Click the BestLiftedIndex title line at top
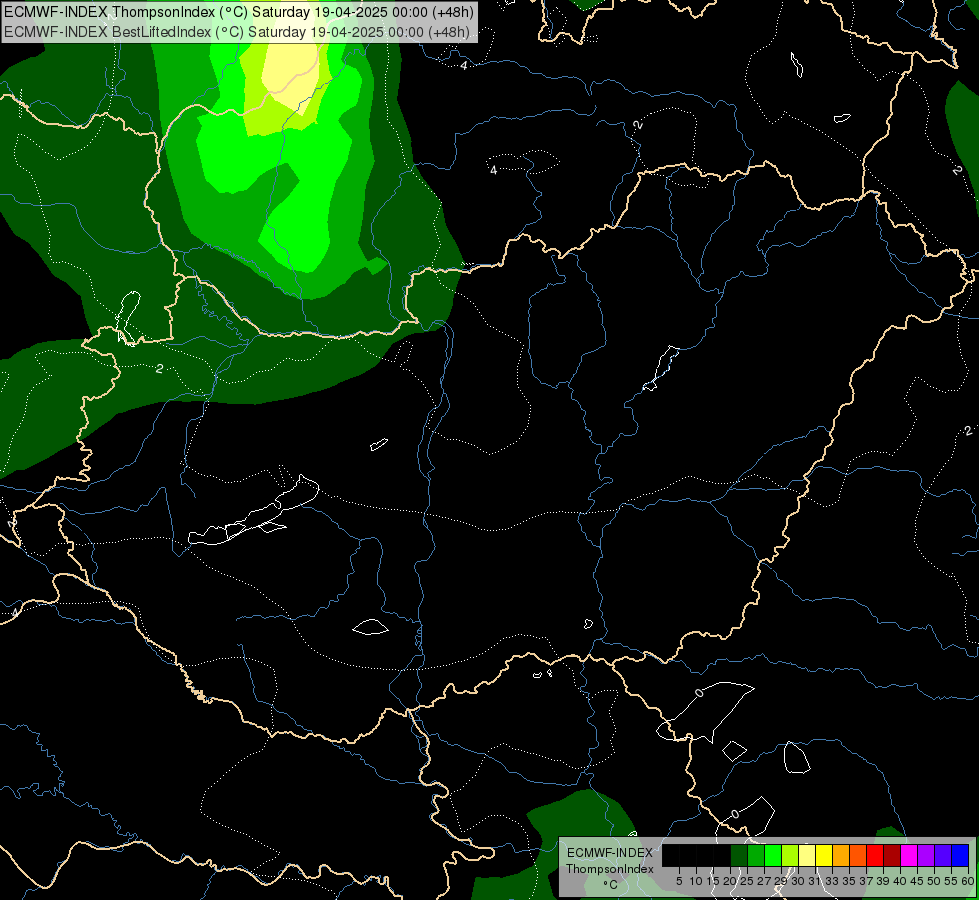Viewport: 979px width, 900px height. (x=236, y=32)
